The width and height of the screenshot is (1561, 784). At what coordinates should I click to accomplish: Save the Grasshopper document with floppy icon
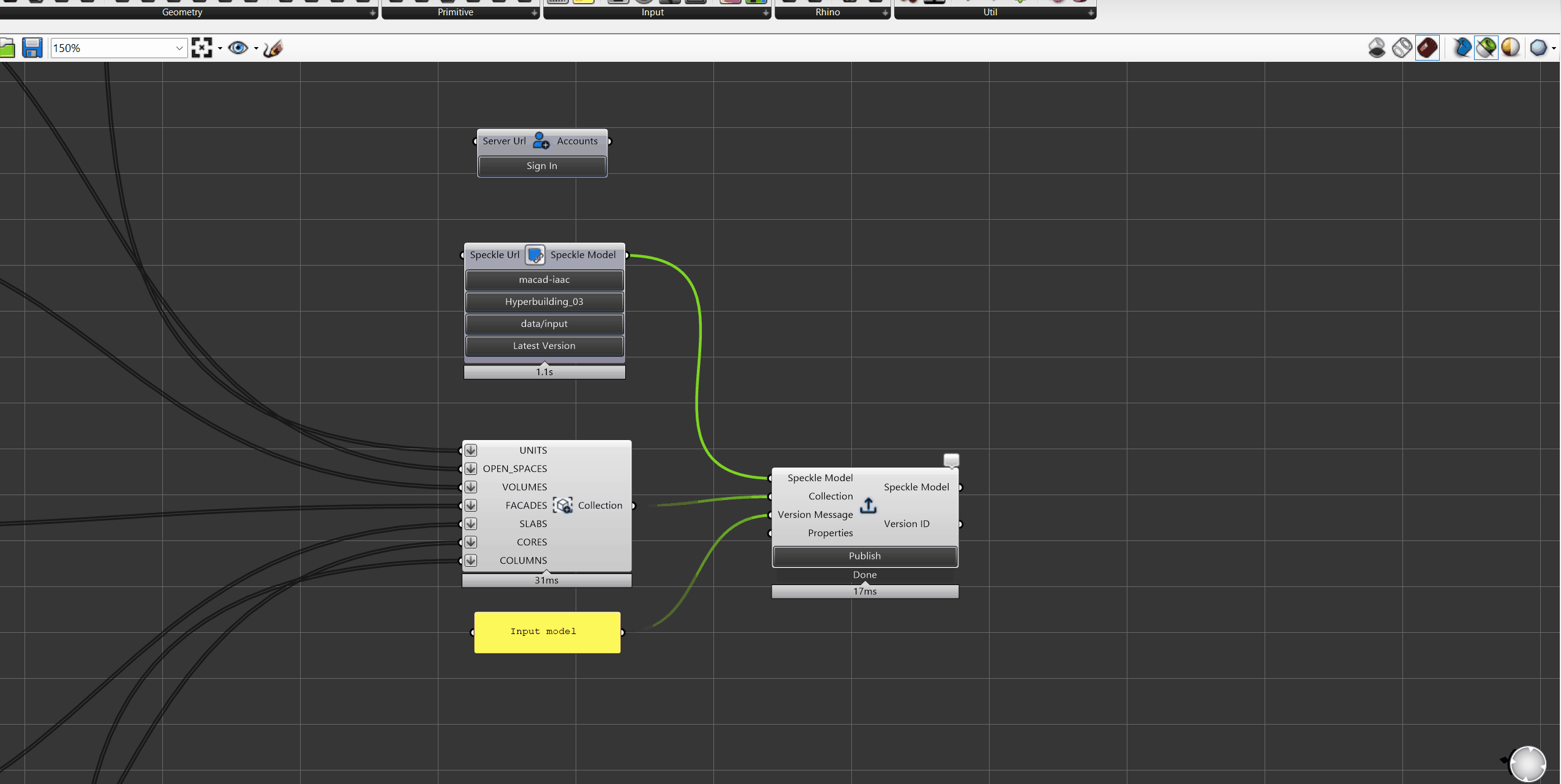(32, 48)
